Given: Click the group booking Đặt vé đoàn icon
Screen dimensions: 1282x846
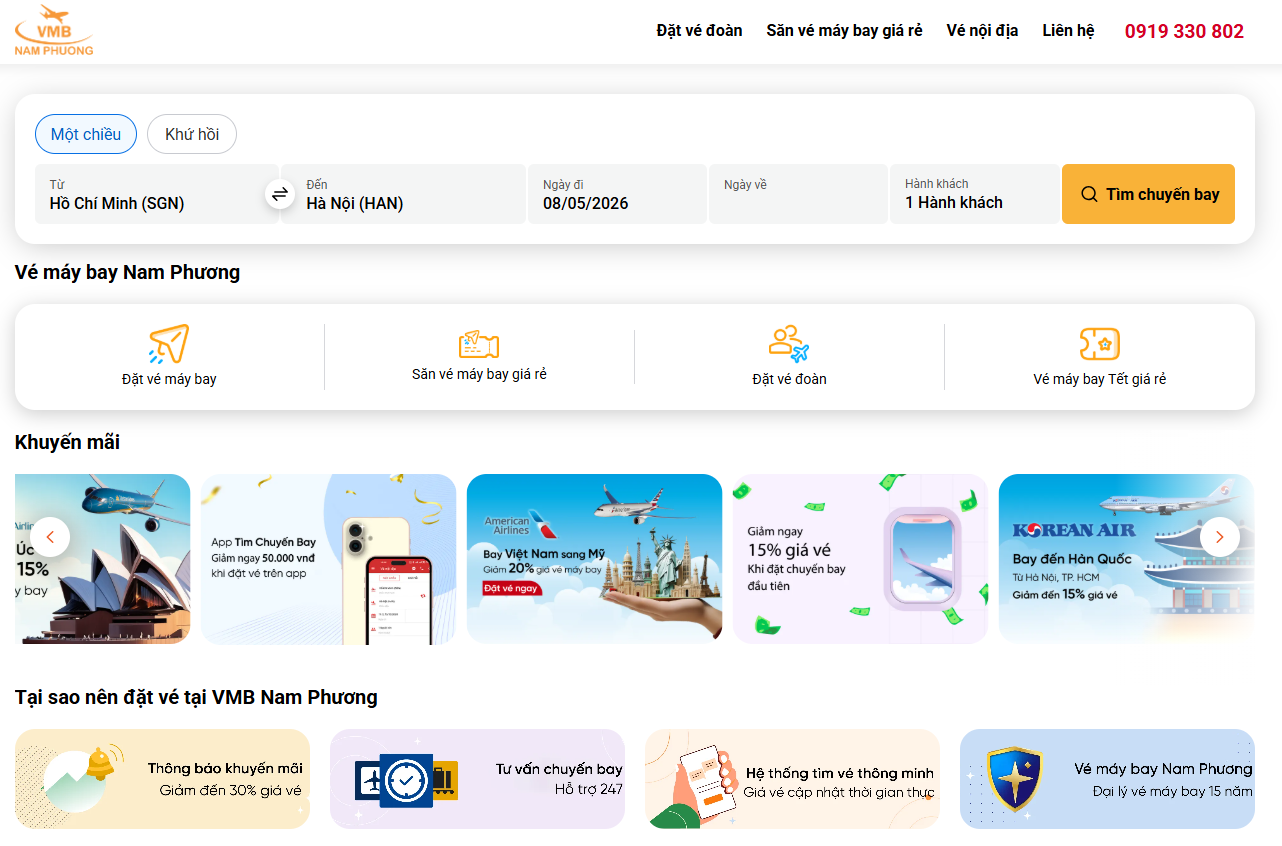Looking at the screenshot, I should click(789, 344).
